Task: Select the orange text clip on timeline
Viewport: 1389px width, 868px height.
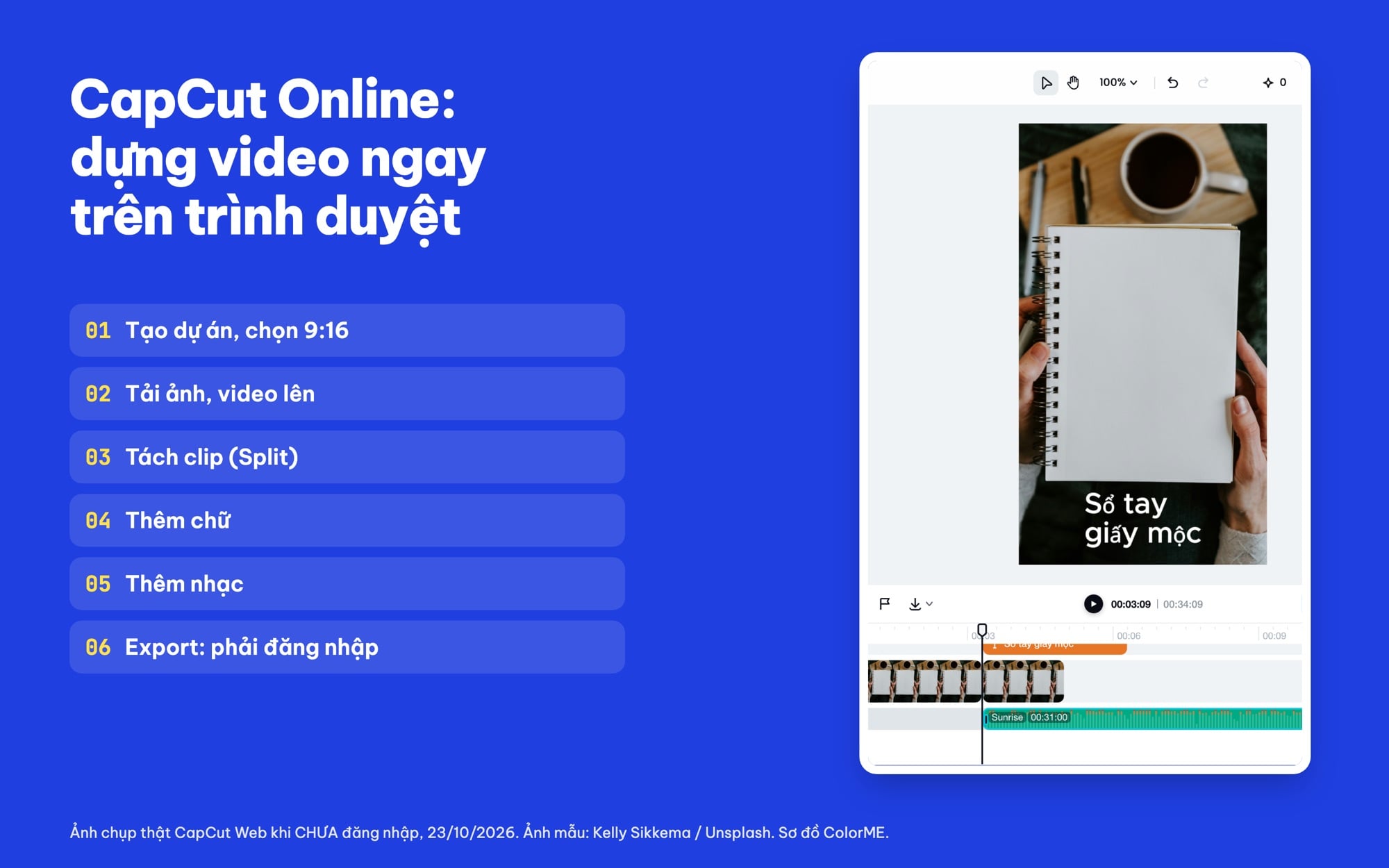Action: tap(1055, 648)
